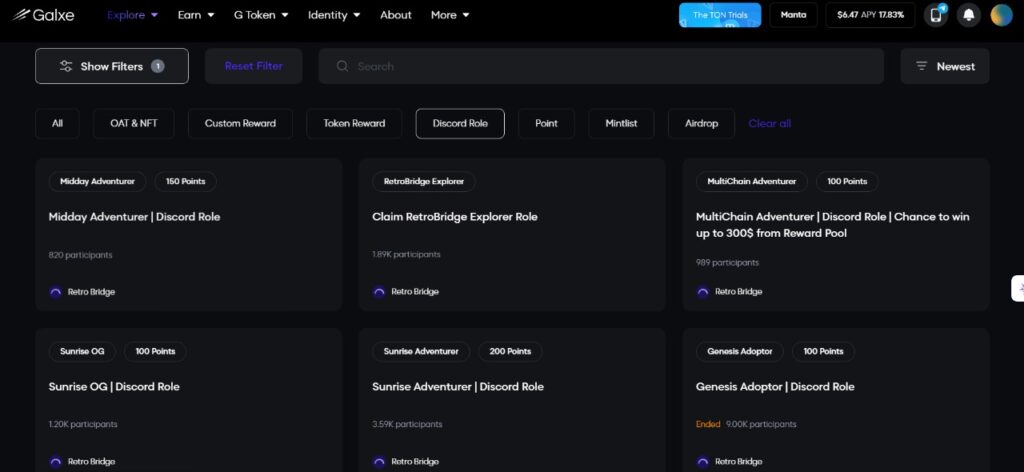Select the OAT & NFT filter
Viewport: 1024px width, 472px height.
click(134, 123)
